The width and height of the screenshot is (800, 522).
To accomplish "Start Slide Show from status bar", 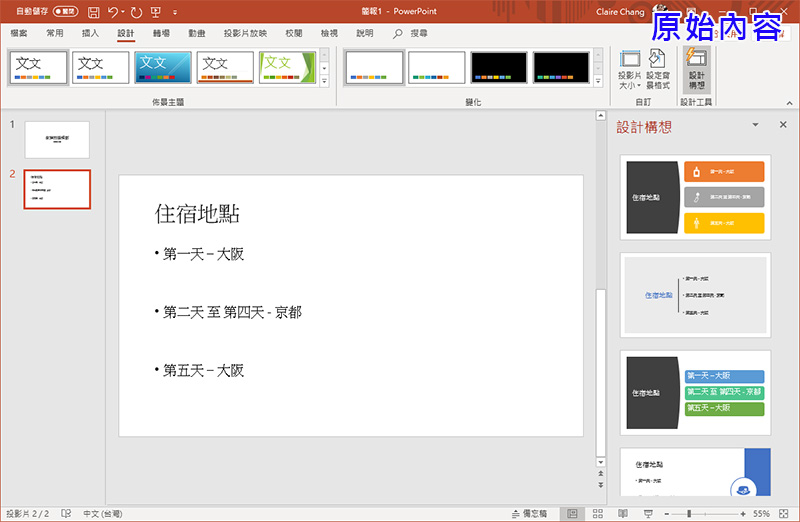I will 648,514.
